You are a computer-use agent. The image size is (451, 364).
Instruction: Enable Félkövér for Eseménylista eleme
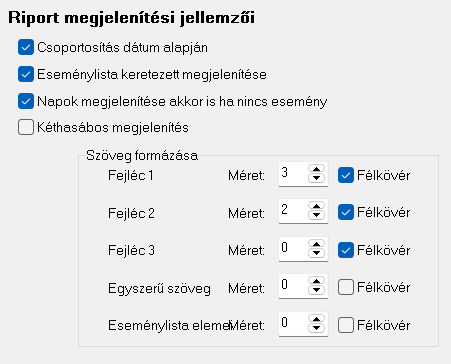(x=346, y=325)
